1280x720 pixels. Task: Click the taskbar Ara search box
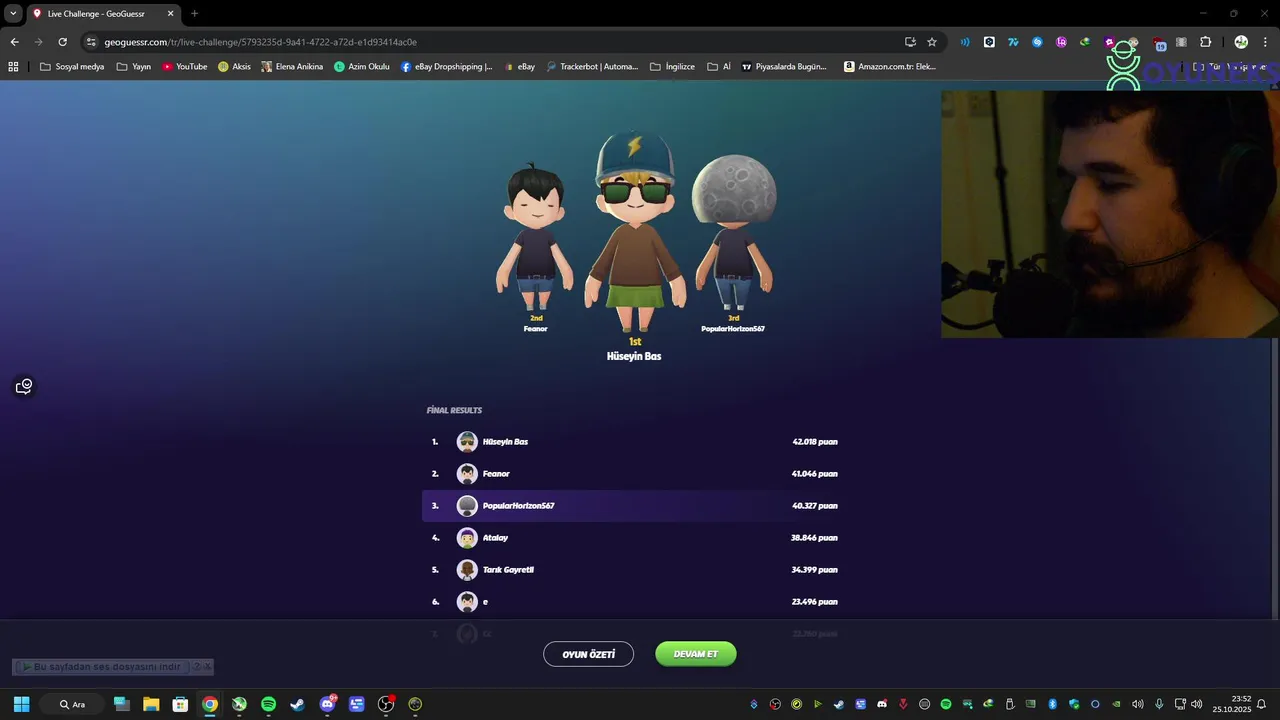[x=72, y=704]
